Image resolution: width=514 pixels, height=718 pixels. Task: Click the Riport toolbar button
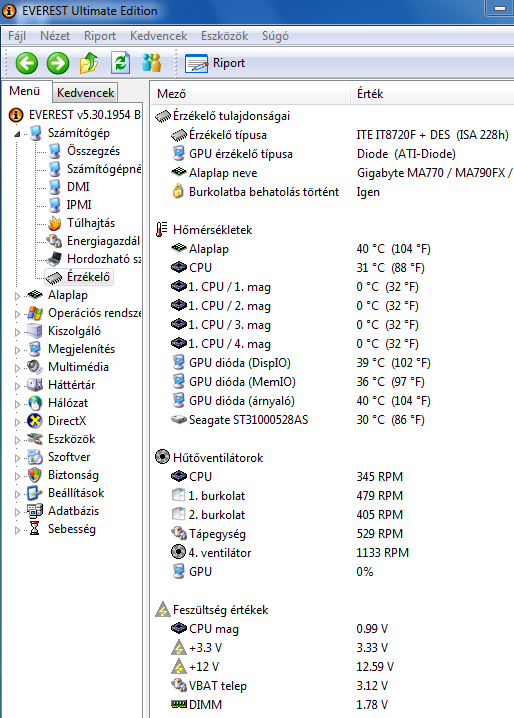coord(215,63)
